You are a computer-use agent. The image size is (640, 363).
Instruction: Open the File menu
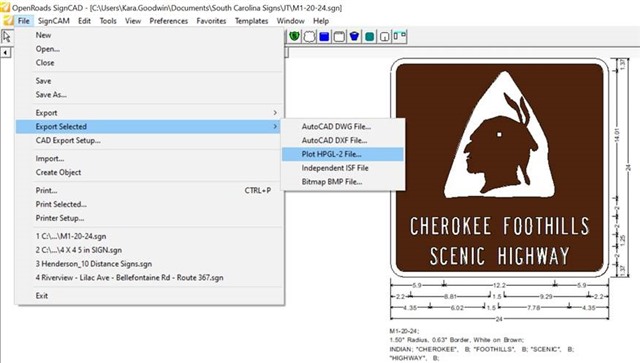[24, 21]
